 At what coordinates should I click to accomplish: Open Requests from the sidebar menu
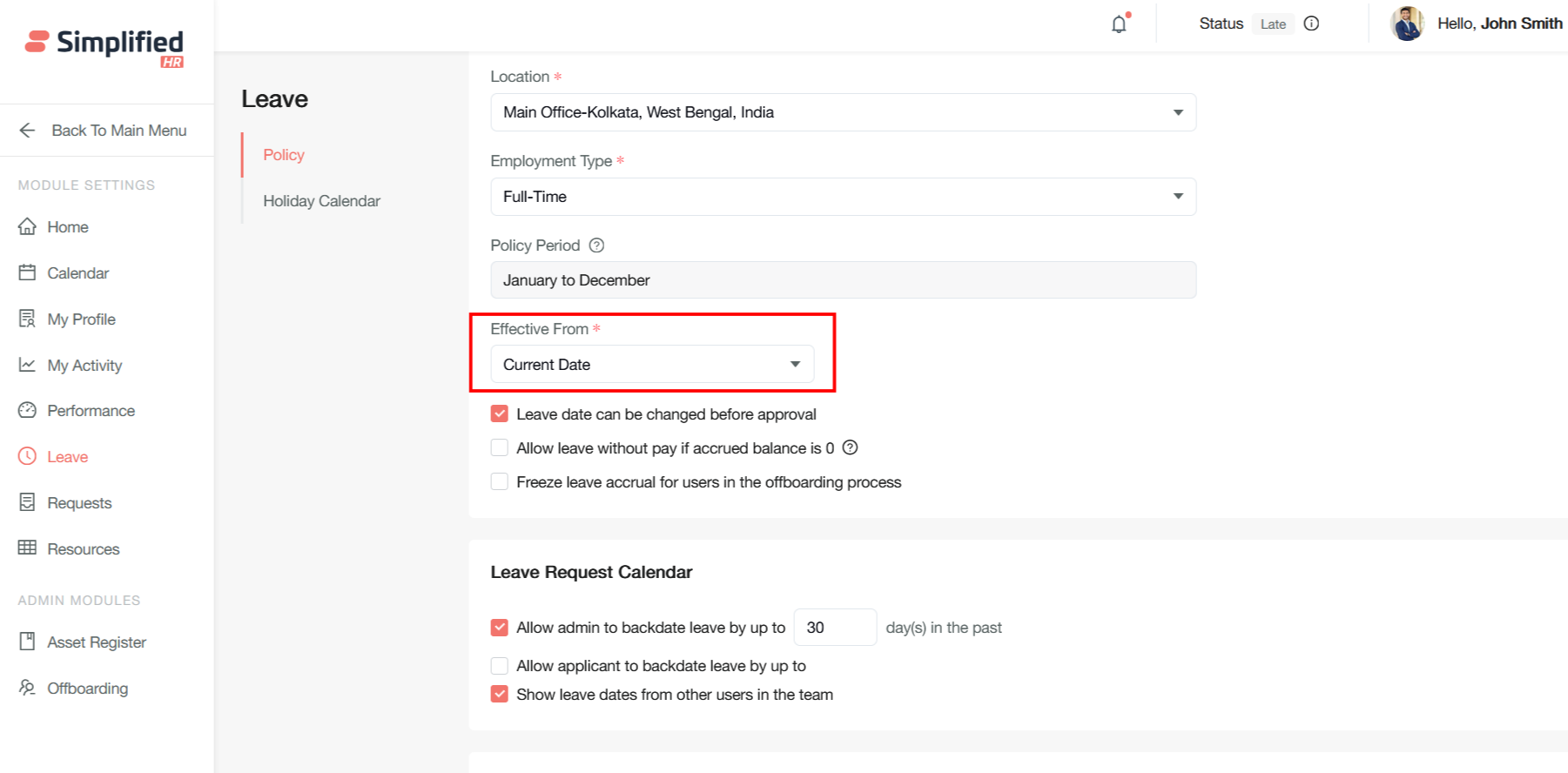[x=79, y=503]
